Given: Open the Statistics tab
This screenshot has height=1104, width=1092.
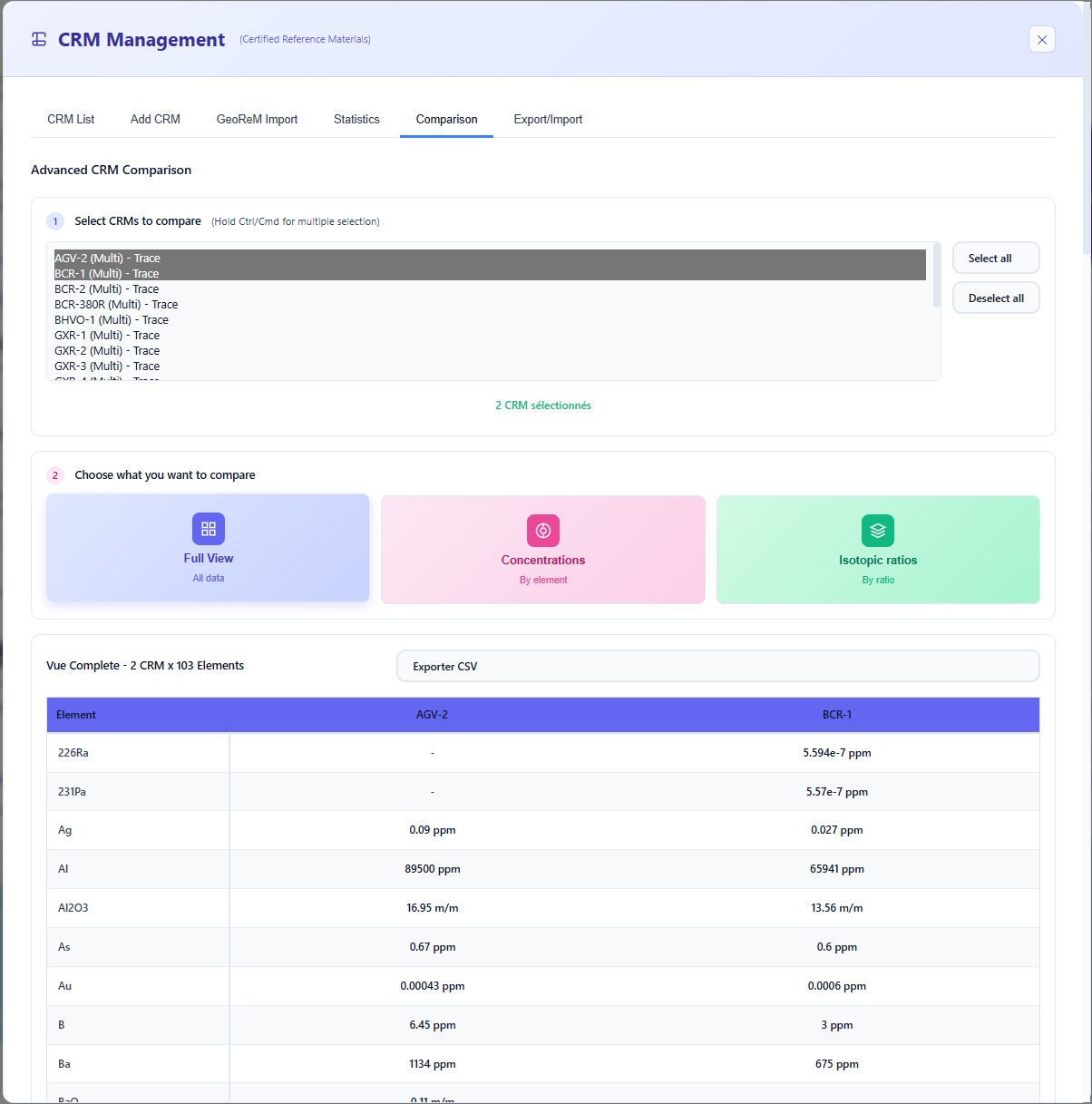Looking at the screenshot, I should (356, 119).
